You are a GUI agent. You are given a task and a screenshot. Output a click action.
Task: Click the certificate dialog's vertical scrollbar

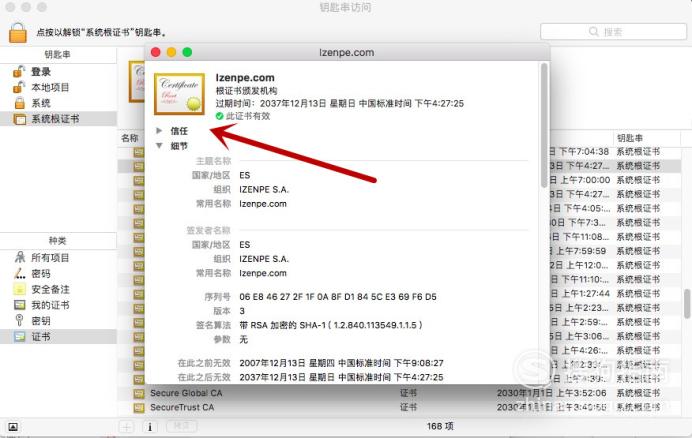click(544, 125)
